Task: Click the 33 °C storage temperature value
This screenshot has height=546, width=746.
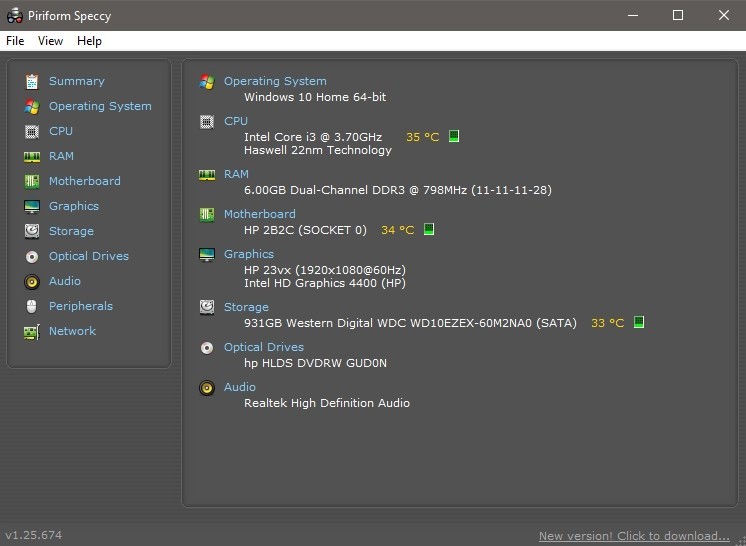Action: (608, 323)
